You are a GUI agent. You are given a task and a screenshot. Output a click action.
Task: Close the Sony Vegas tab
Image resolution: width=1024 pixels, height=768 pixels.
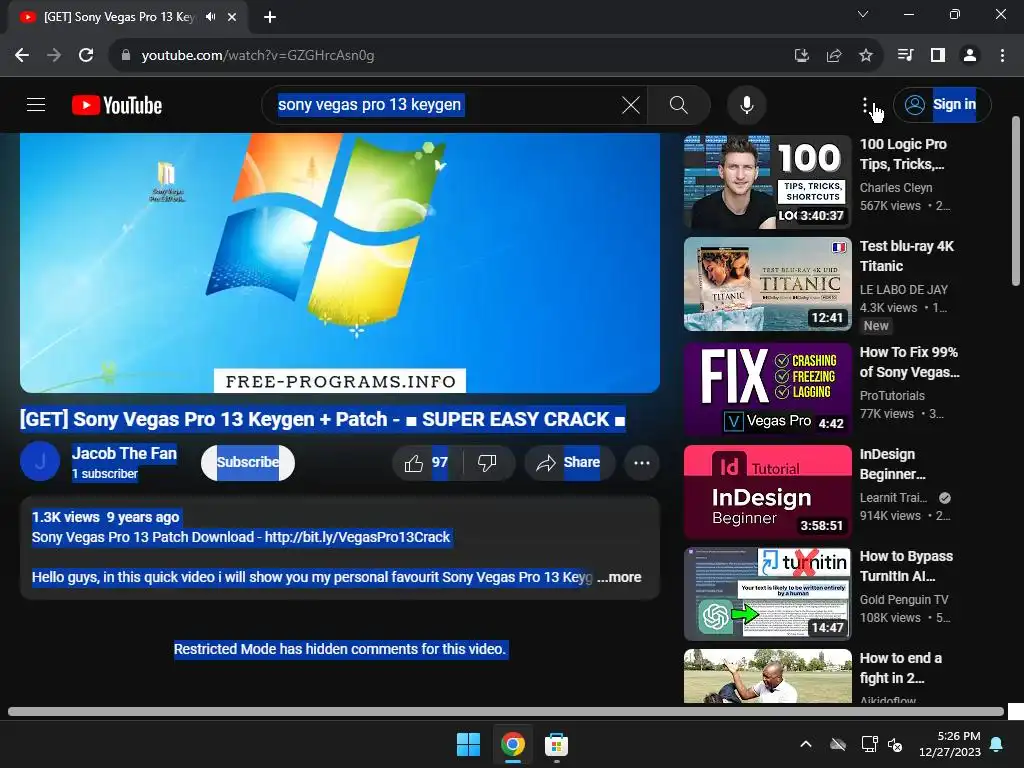pyautogui.click(x=232, y=17)
